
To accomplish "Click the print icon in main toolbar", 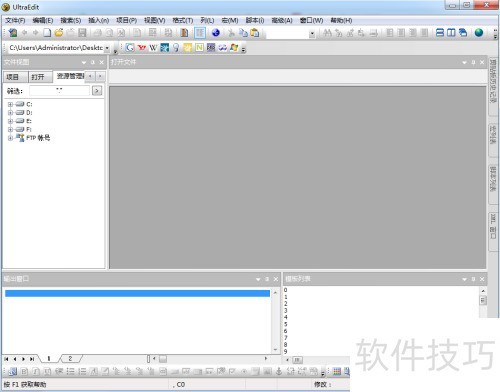I will click(98, 33).
